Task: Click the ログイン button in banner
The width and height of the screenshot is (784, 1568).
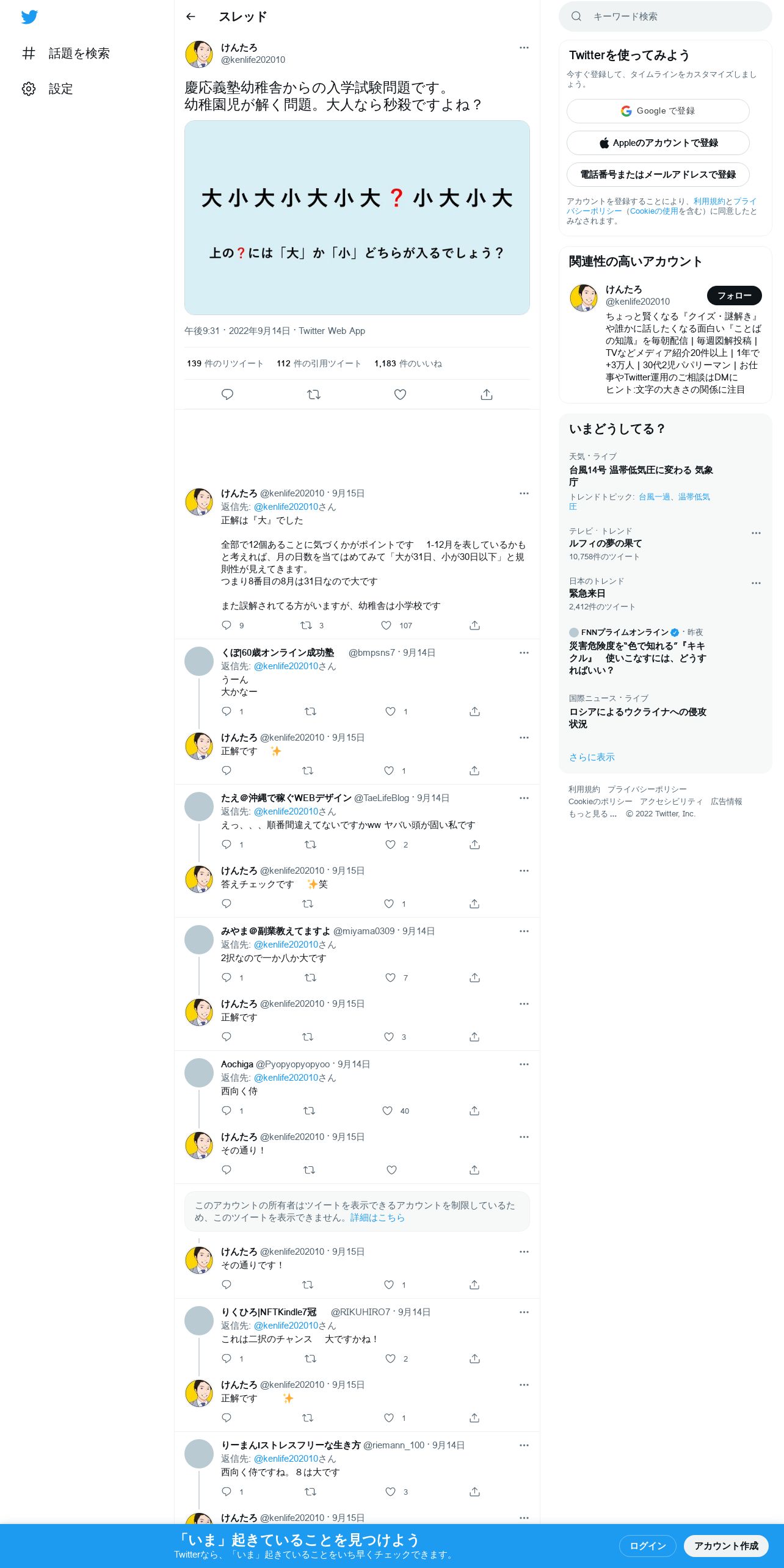Action: click(x=647, y=1546)
